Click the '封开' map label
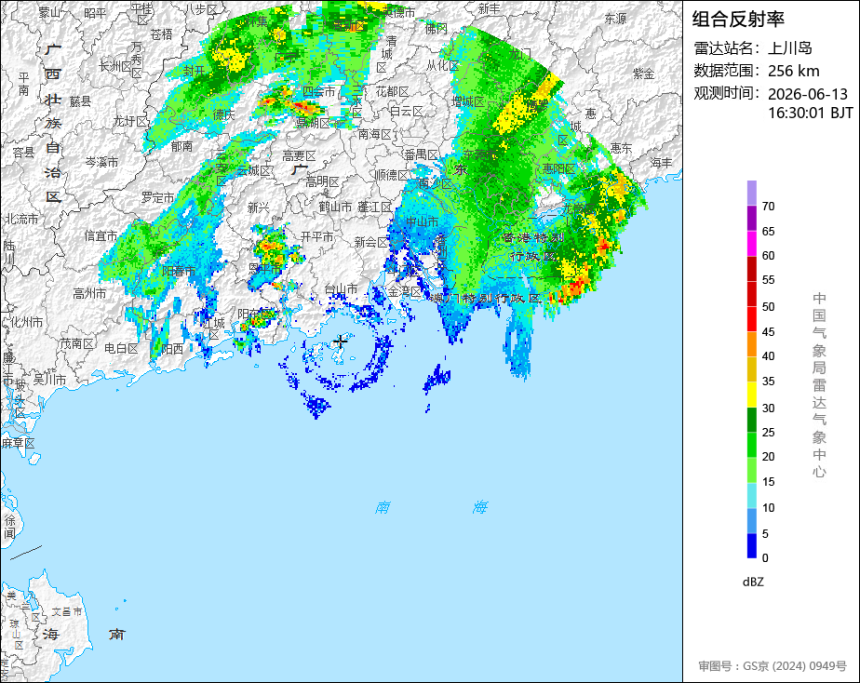The width and height of the screenshot is (860, 683). [194, 71]
